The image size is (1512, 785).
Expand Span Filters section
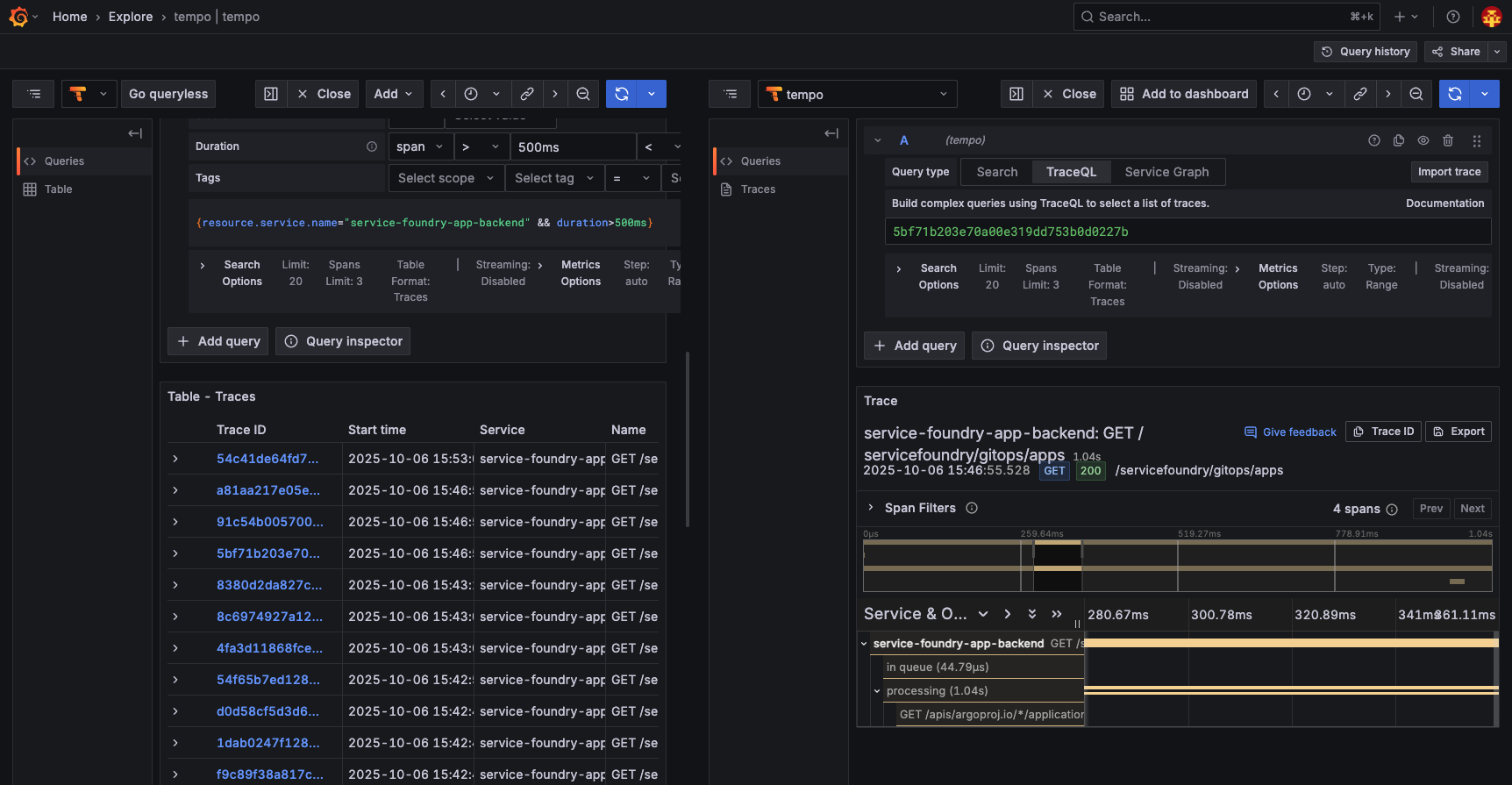(x=871, y=508)
